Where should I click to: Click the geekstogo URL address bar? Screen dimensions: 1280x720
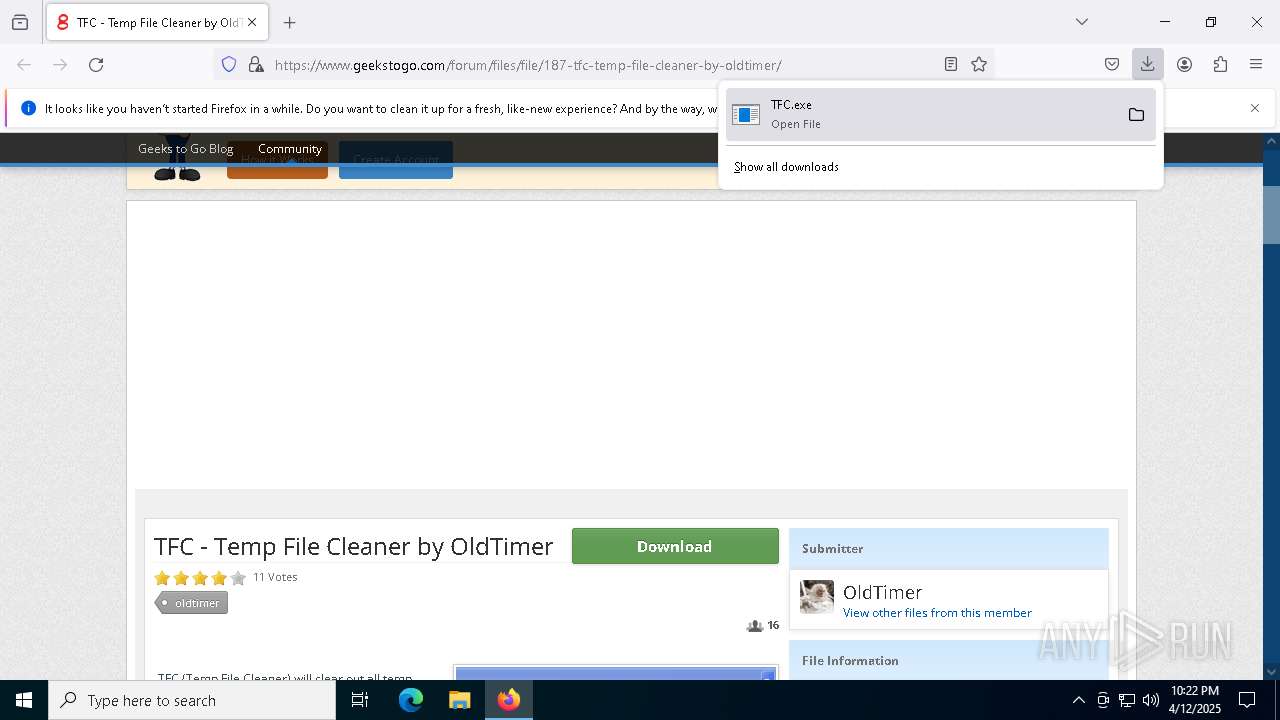point(528,65)
